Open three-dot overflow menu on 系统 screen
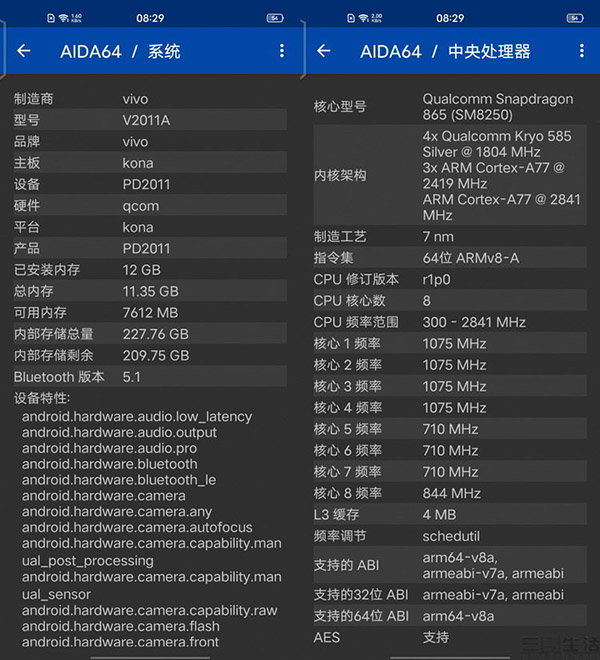This screenshot has width=600, height=660. click(x=282, y=51)
